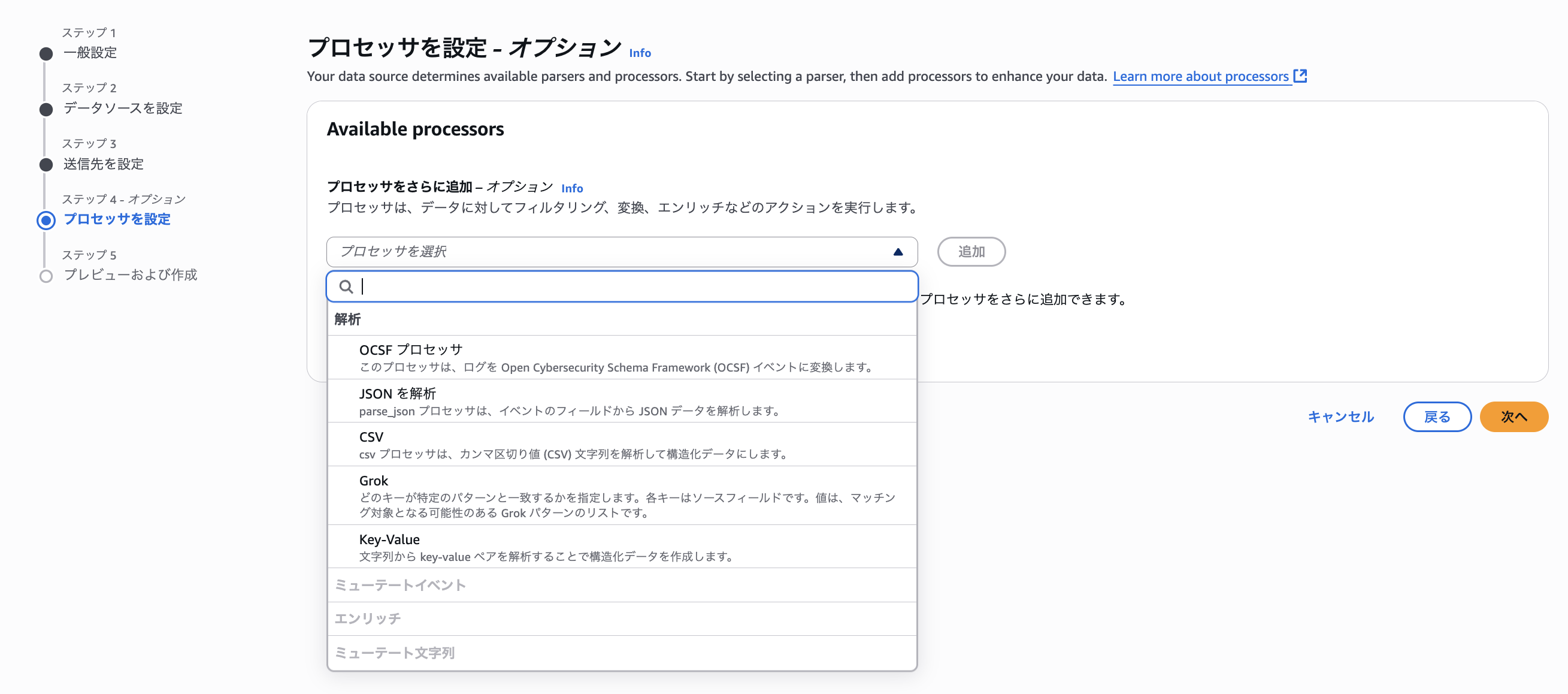
Task: Click the filled radio indicator for プロセッサを設定
Action: pyautogui.click(x=46, y=220)
